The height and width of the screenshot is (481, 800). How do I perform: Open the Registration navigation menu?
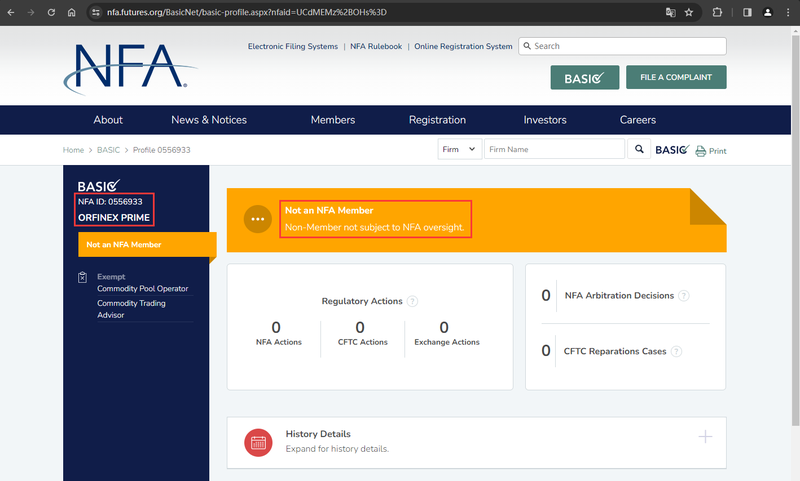pyautogui.click(x=437, y=120)
